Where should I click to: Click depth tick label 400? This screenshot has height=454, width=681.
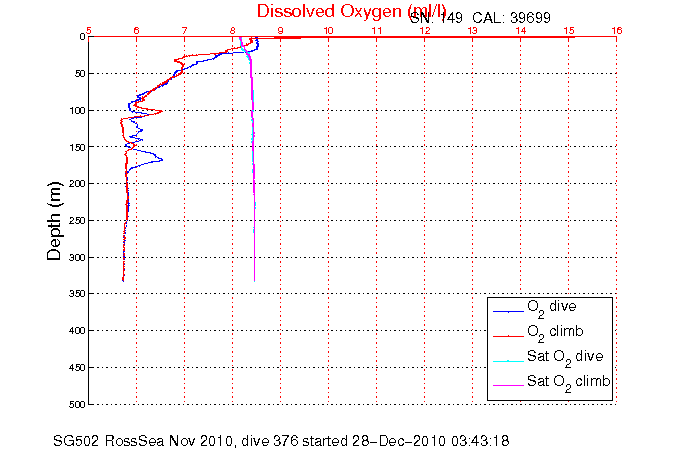(77, 331)
